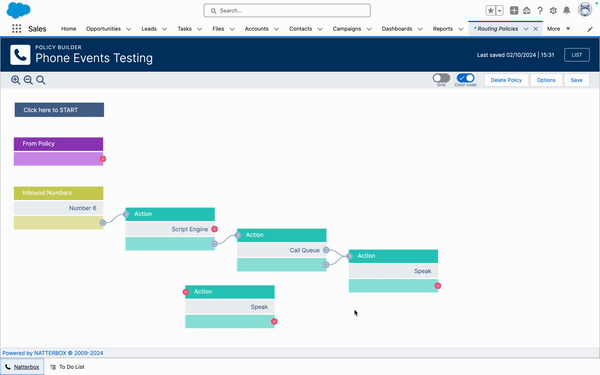
Task: Expand the Contacts tab dropdown
Action: pyautogui.click(x=320, y=29)
